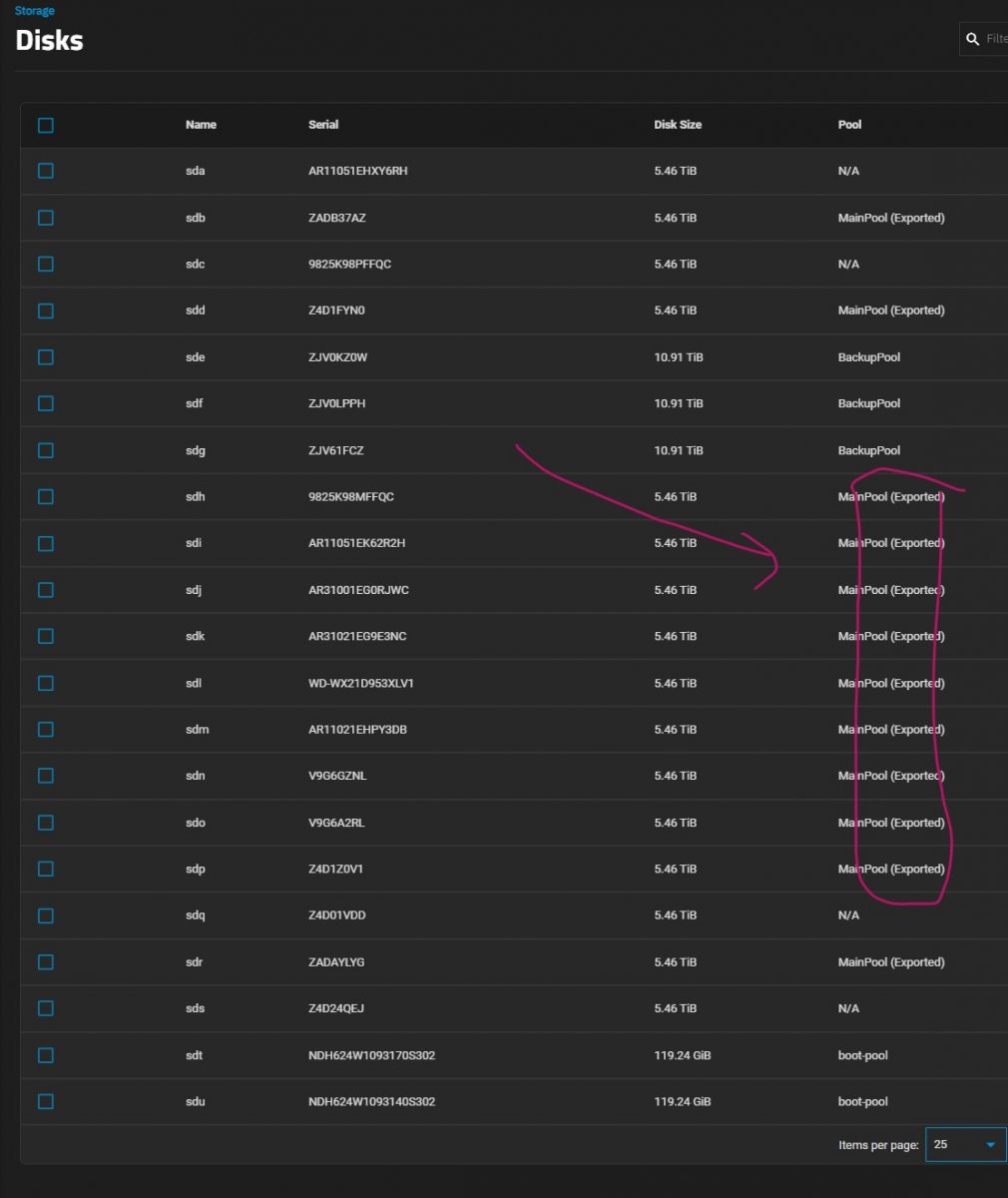Sort the table by Name column
This screenshot has height=1198, width=1008.
coord(201,125)
